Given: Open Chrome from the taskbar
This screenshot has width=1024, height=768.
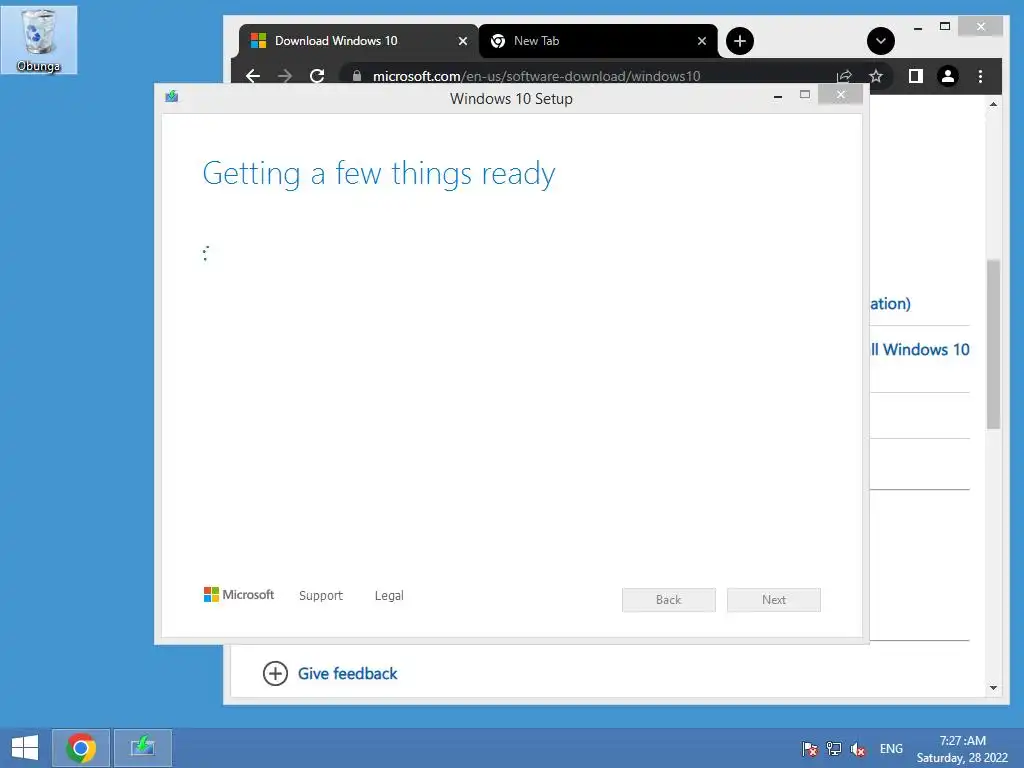Looking at the screenshot, I should point(81,748).
